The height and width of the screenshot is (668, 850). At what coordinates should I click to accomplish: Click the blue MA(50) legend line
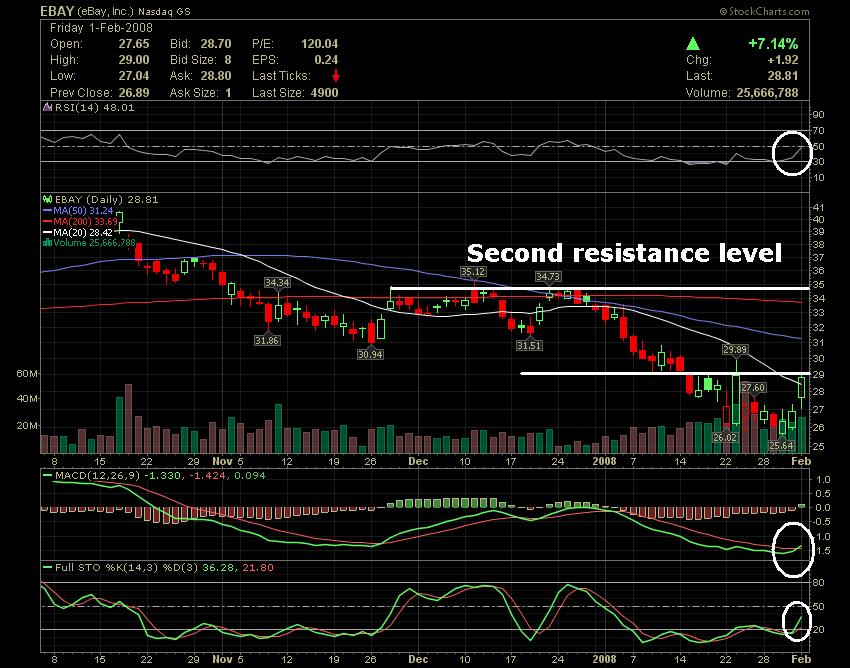click(x=47, y=211)
